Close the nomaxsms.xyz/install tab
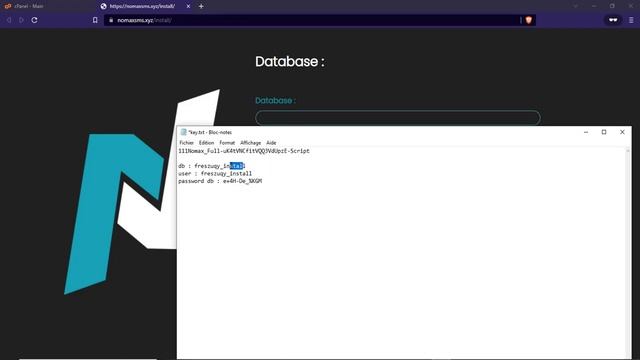The height and width of the screenshot is (360, 640). [188, 6]
